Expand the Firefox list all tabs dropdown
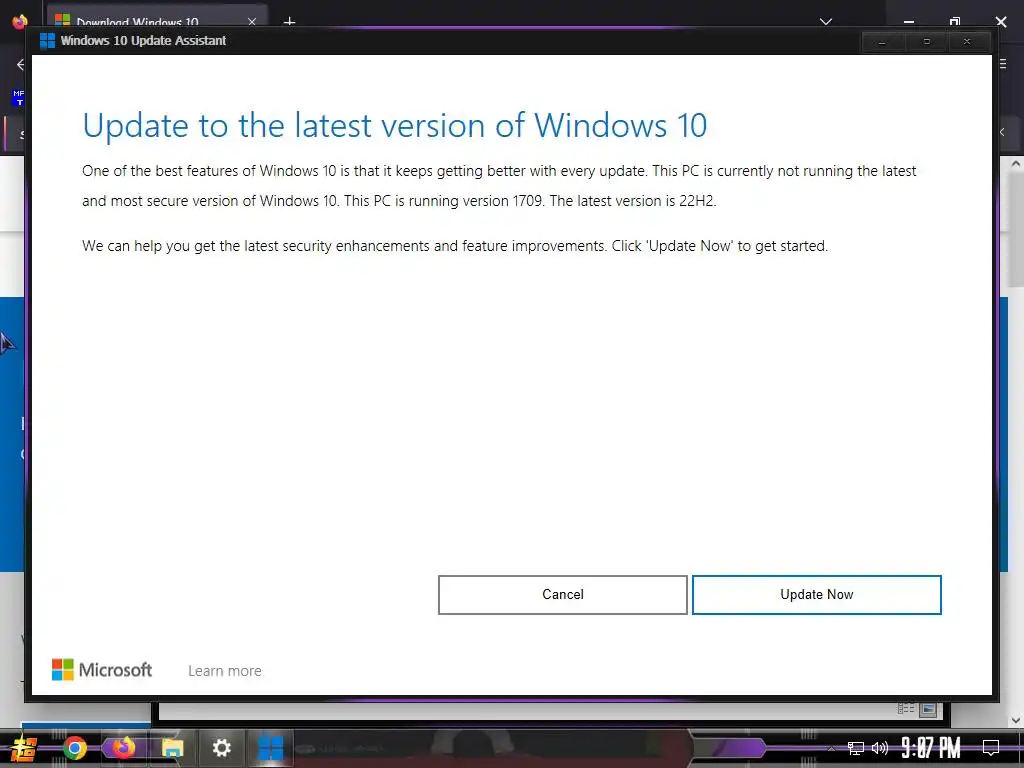Screen dimensions: 1024x768 [x=825, y=22]
